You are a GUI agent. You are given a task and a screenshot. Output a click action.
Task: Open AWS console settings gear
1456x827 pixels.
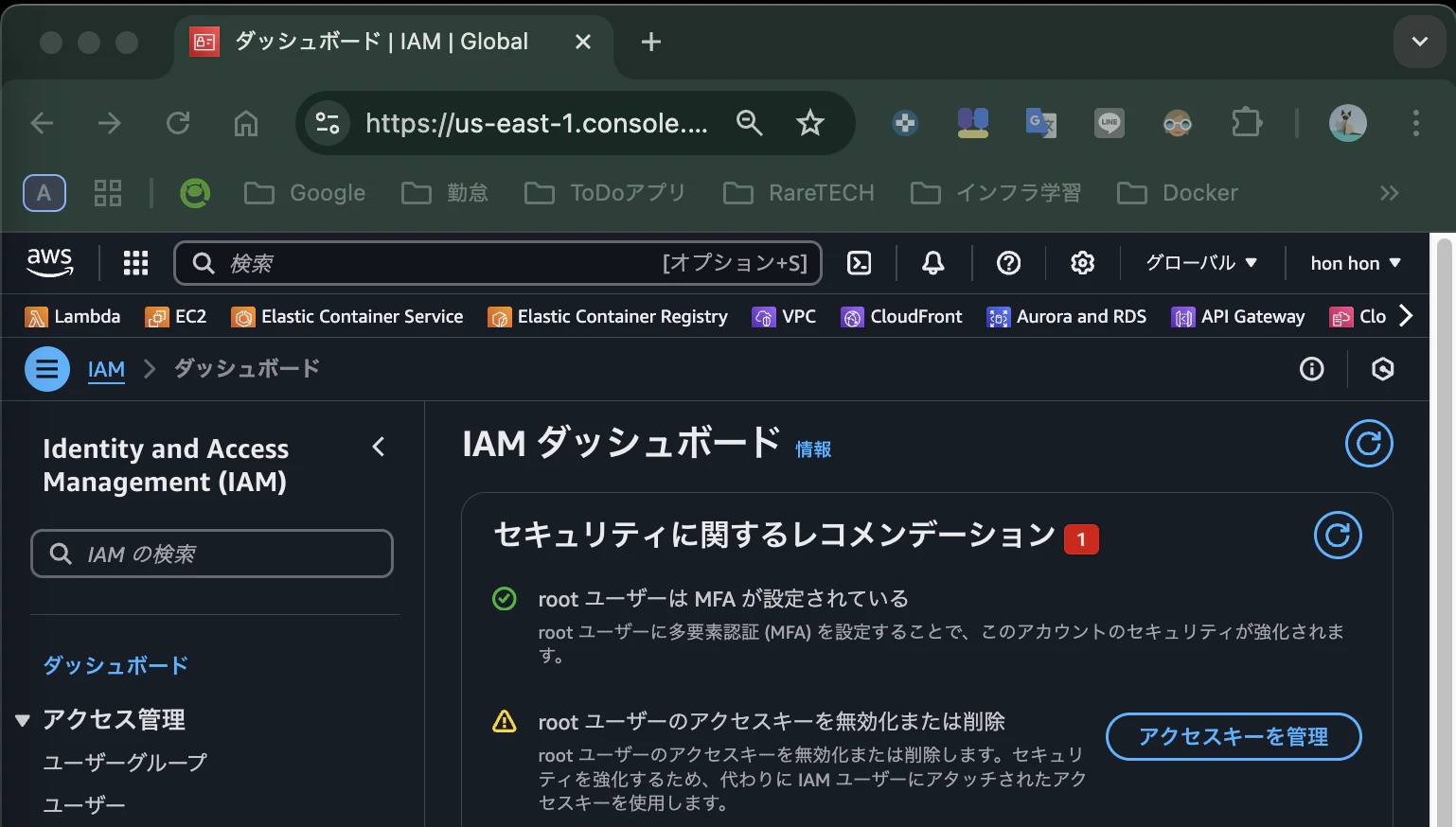(x=1082, y=263)
